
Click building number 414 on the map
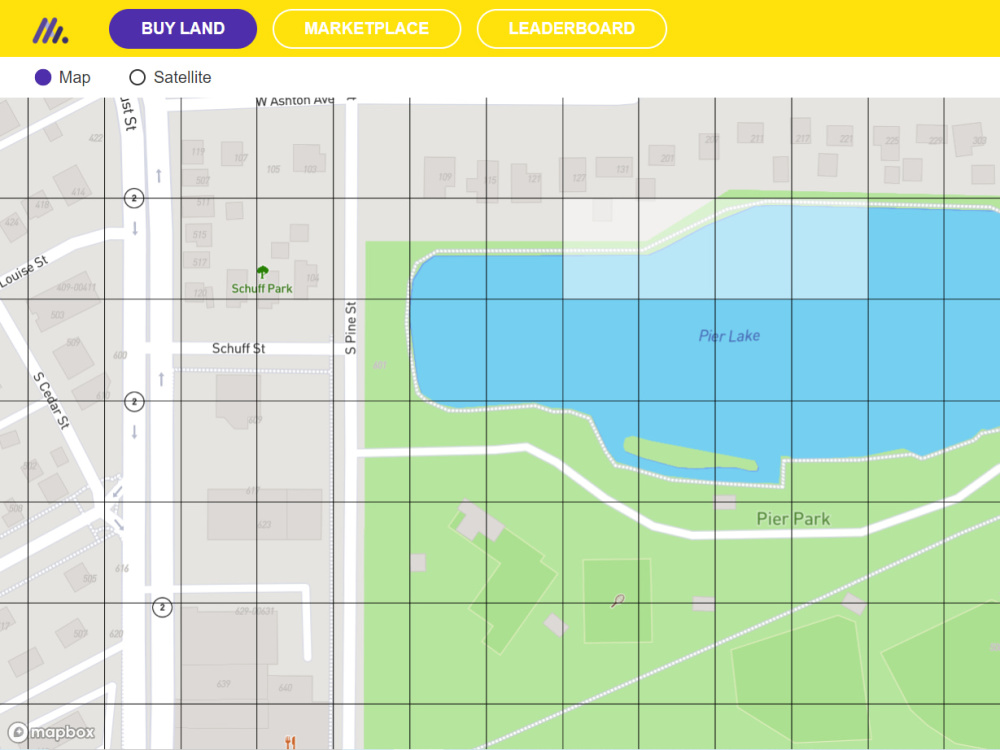[78, 191]
